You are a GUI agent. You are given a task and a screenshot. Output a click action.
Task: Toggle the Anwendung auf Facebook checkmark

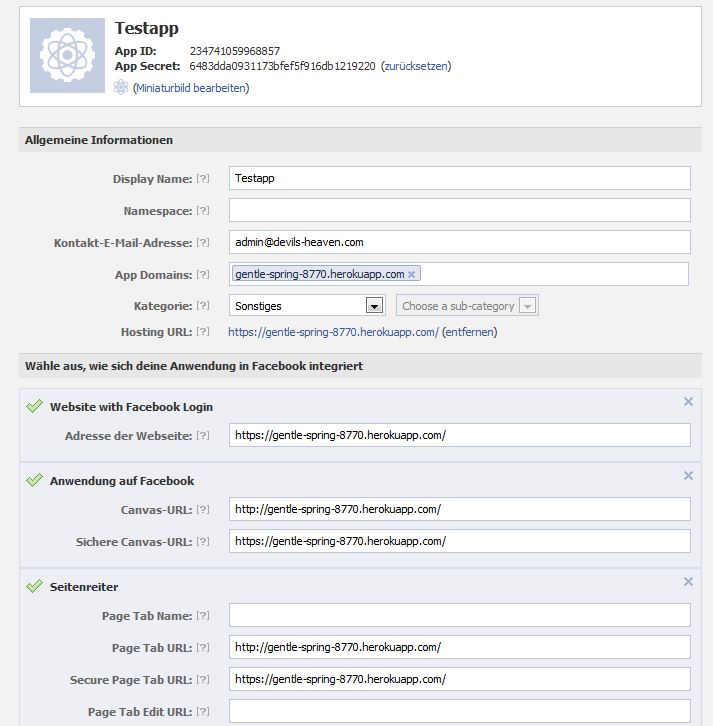click(x=34, y=480)
